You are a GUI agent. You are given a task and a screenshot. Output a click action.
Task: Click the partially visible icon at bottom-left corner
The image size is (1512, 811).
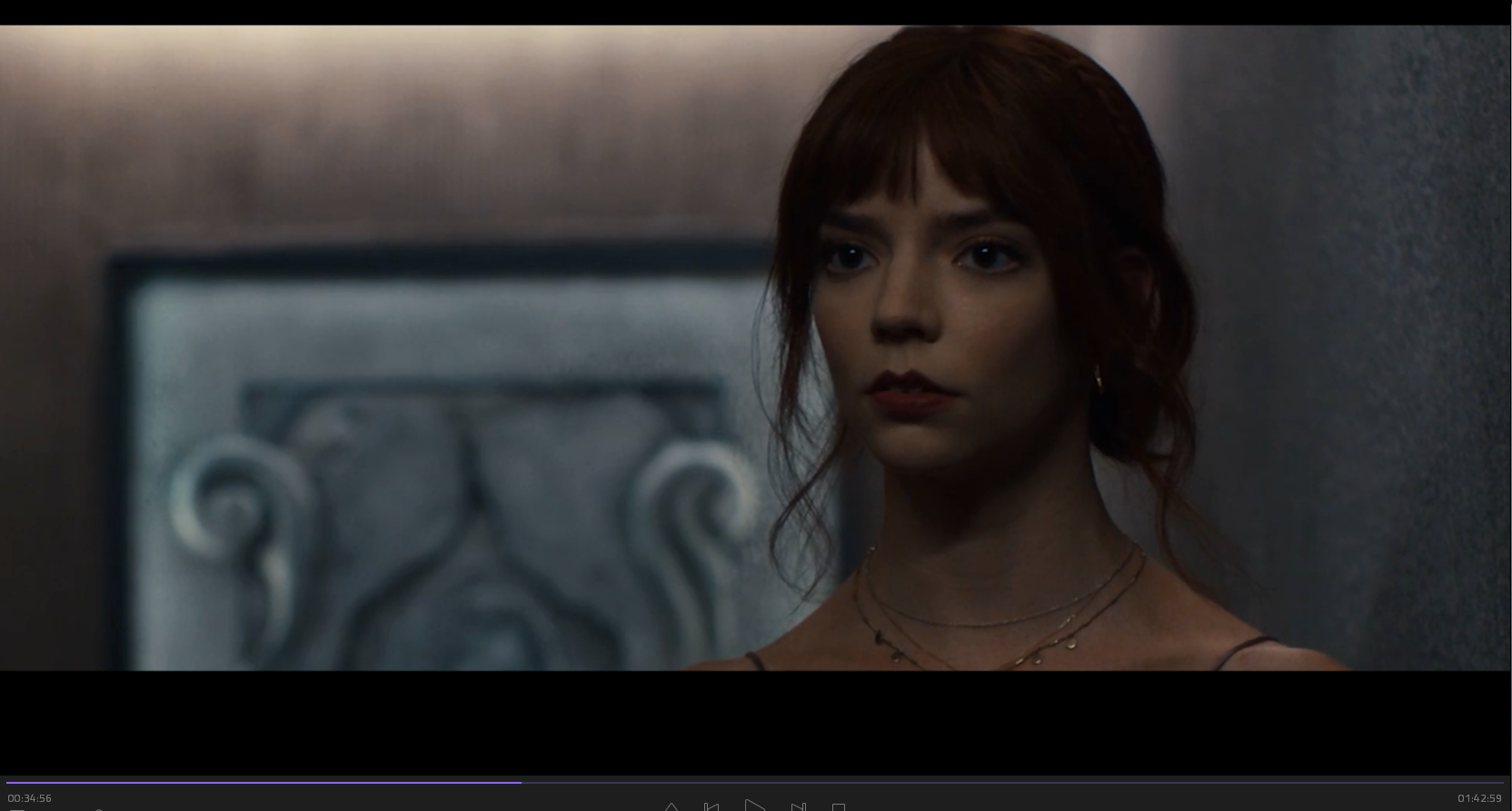16,808
